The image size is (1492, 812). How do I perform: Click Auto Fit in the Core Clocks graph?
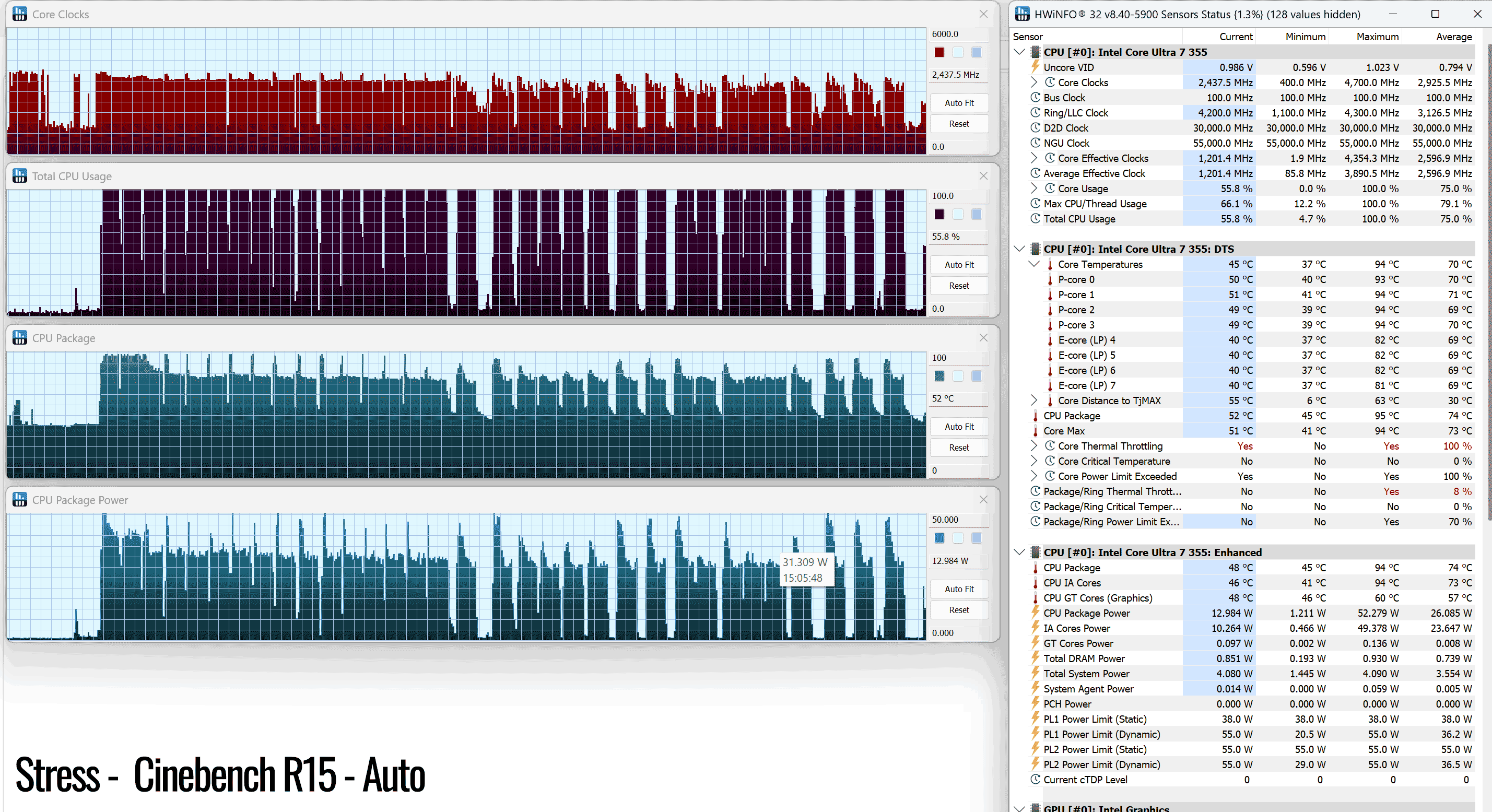[959, 102]
